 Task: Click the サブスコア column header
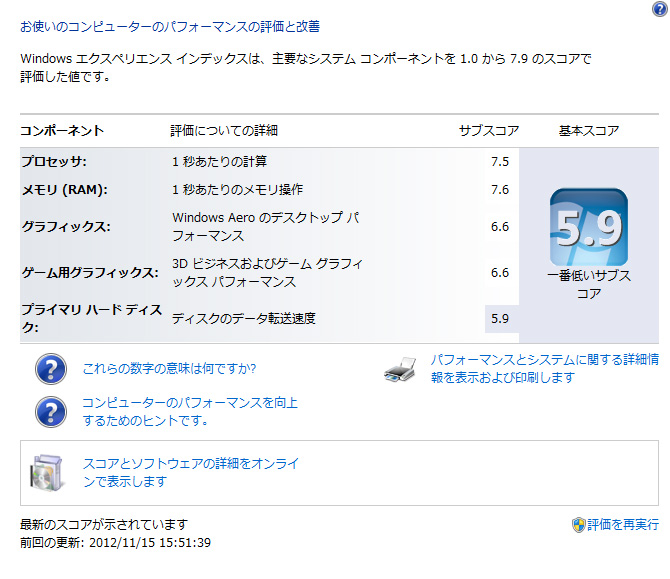click(489, 130)
